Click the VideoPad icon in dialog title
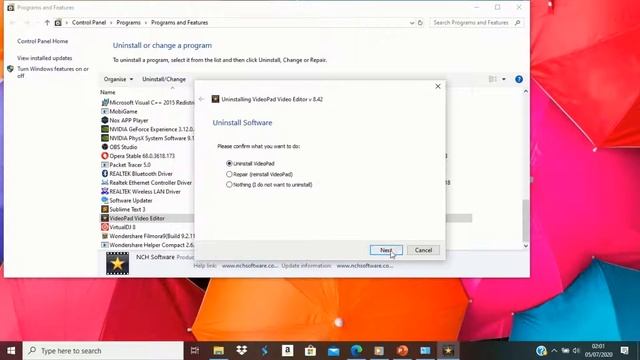The height and width of the screenshot is (360, 640). pyautogui.click(x=215, y=99)
